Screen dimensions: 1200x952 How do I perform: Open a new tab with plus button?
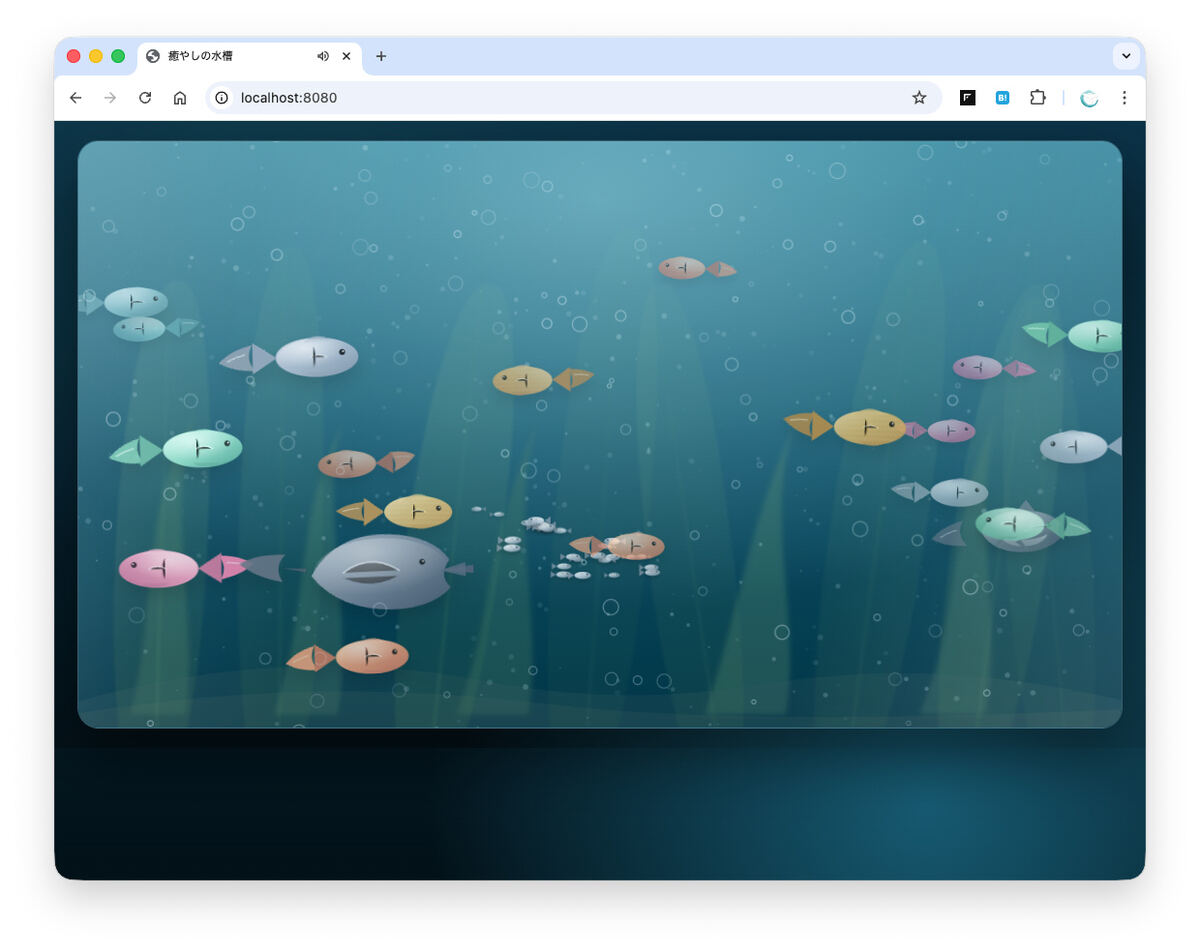point(381,56)
